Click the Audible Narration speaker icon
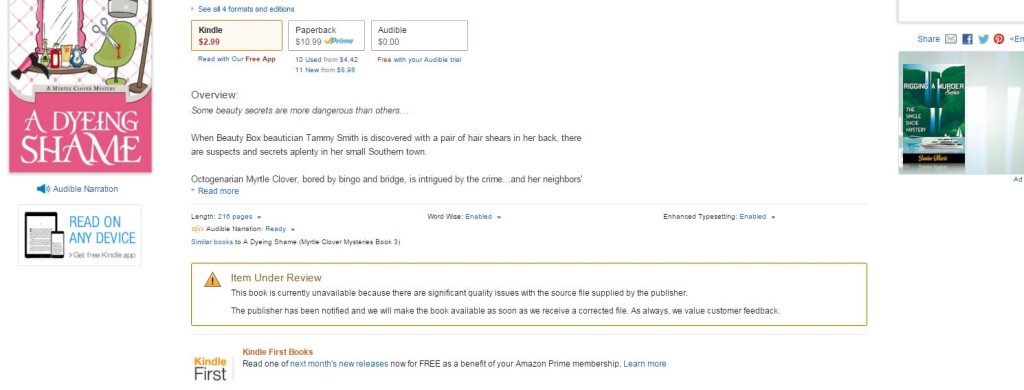1024x390 pixels. click(43, 189)
